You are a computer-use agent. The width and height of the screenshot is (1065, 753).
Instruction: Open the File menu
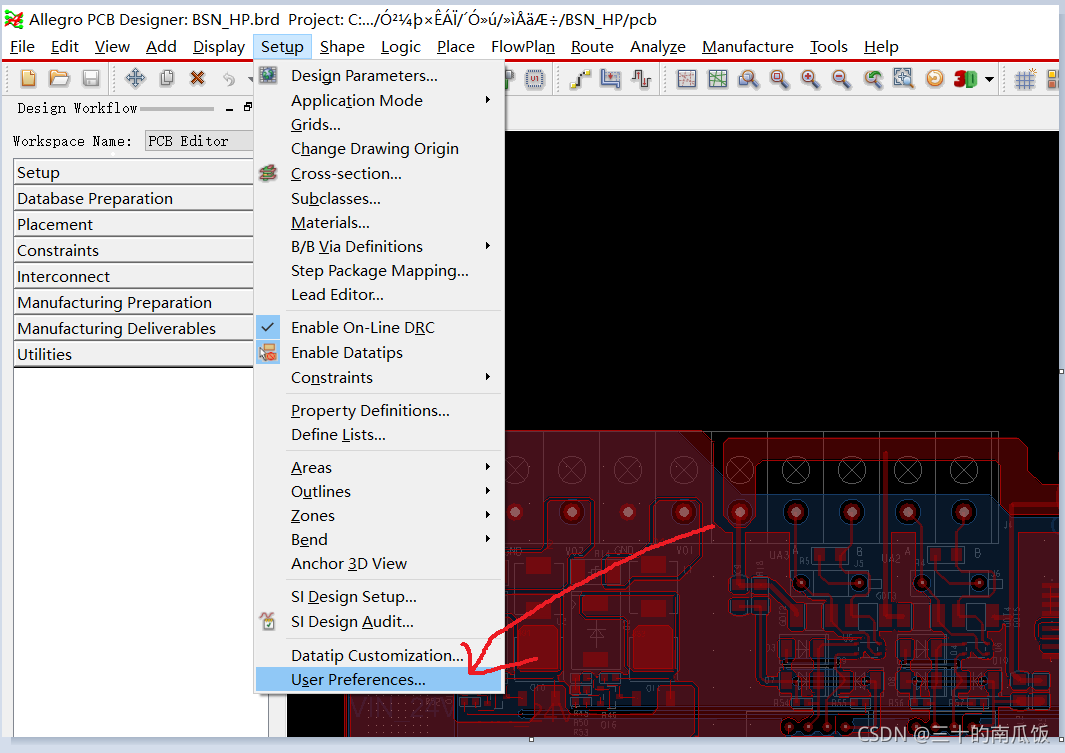[22, 47]
